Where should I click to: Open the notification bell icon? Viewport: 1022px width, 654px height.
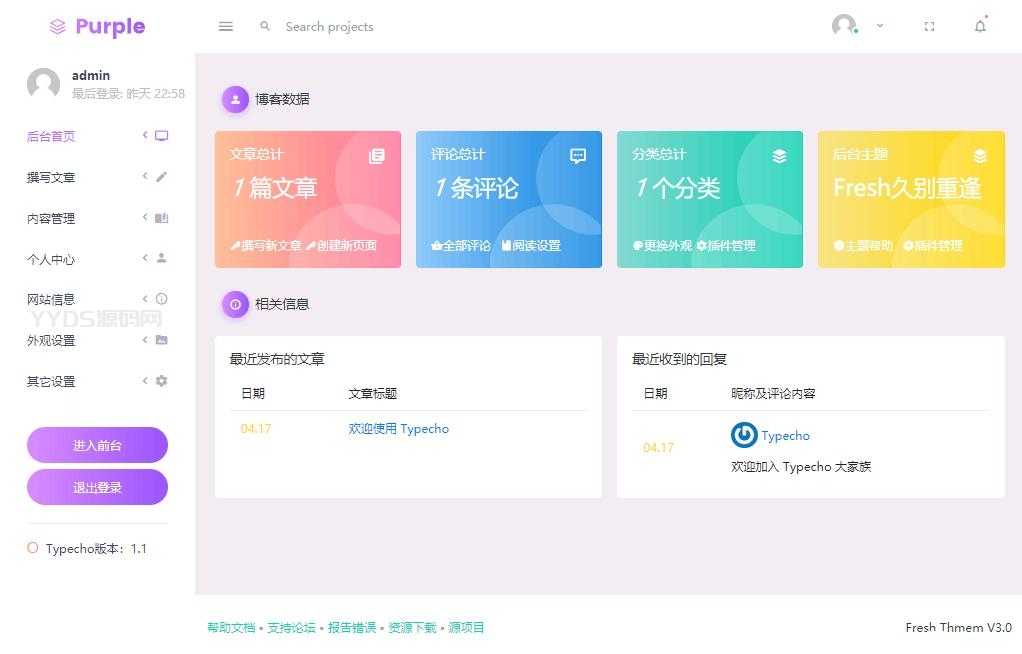click(980, 27)
